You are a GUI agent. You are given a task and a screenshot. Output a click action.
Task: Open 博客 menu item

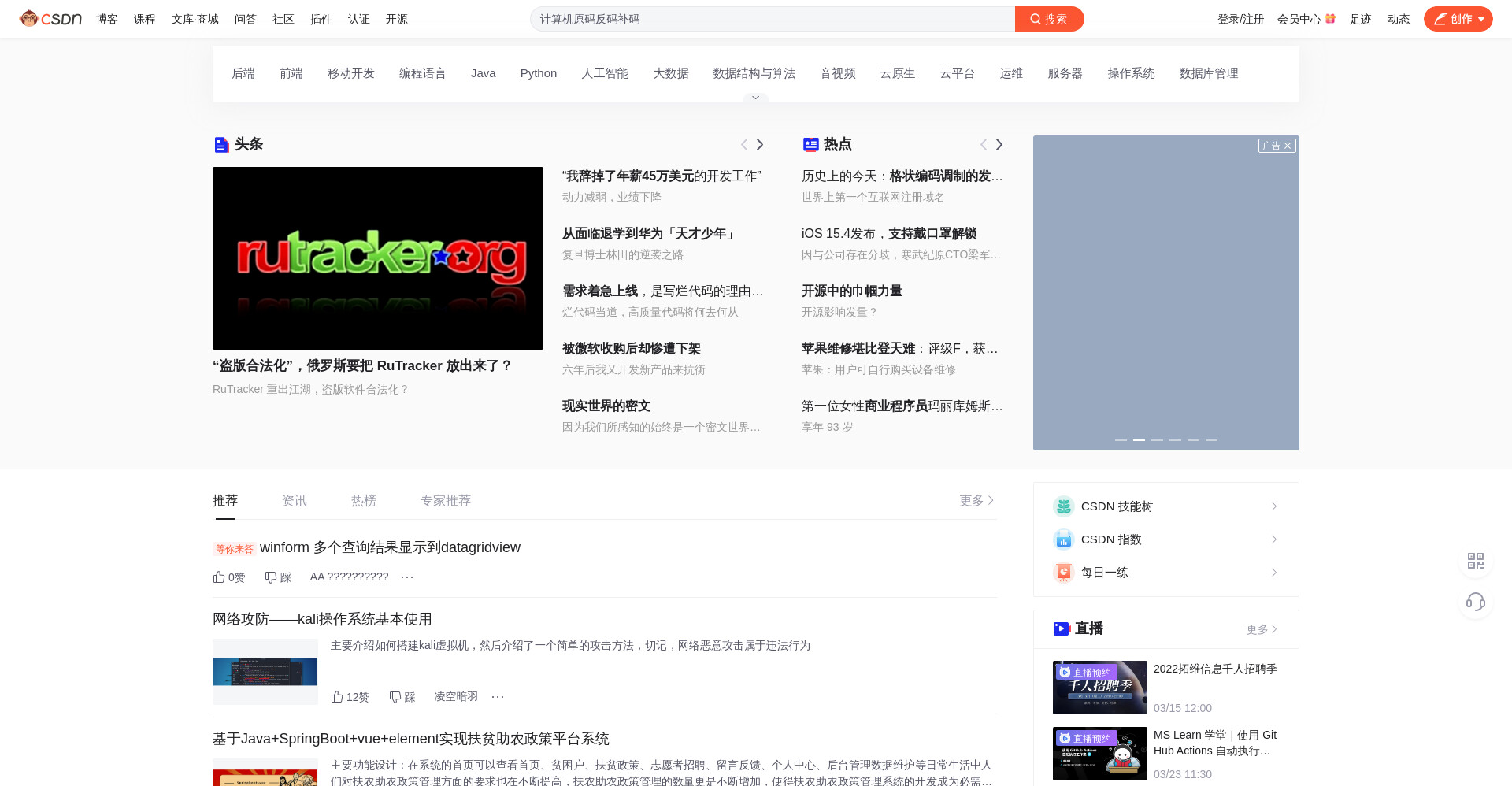pyautogui.click(x=106, y=19)
